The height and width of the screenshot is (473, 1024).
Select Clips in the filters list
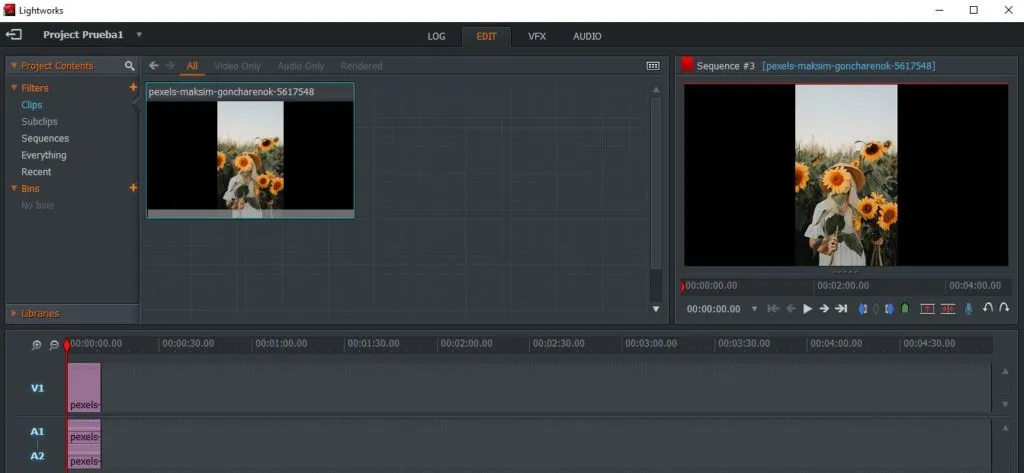(31, 105)
